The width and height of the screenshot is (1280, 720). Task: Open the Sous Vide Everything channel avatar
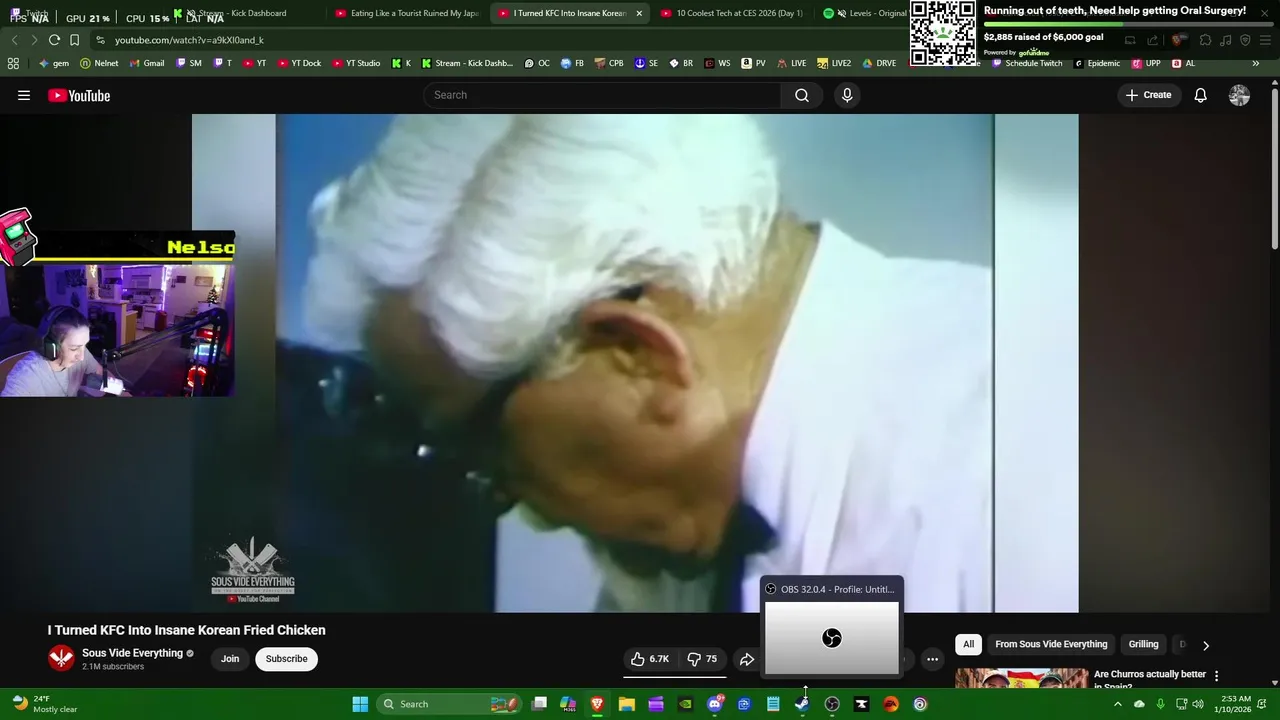[61, 658]
